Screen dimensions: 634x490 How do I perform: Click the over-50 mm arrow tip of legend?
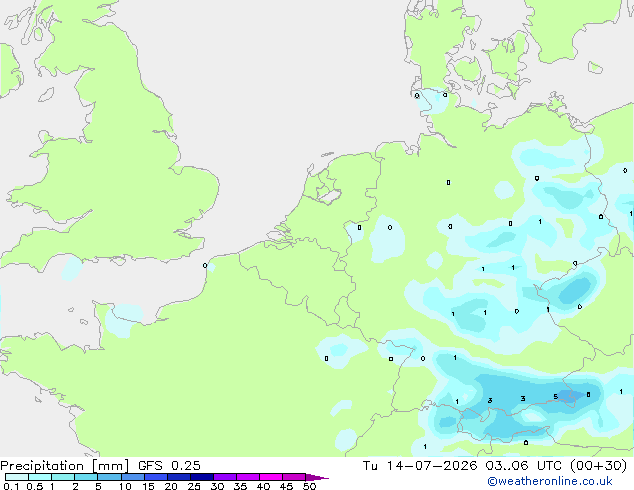317,477
